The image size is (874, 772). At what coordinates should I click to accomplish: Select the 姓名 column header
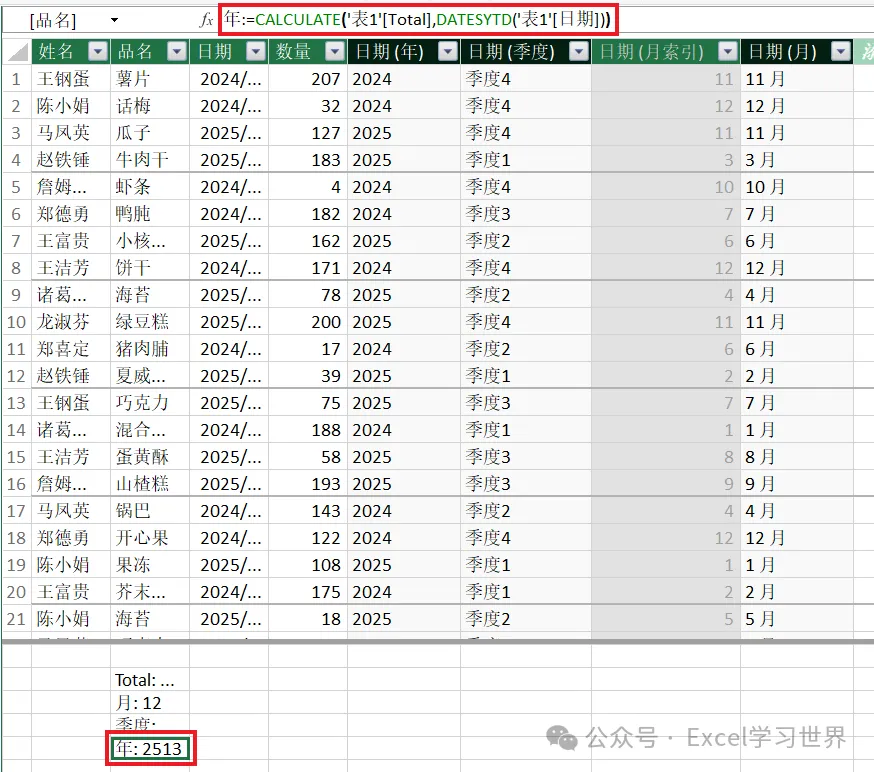56,52
